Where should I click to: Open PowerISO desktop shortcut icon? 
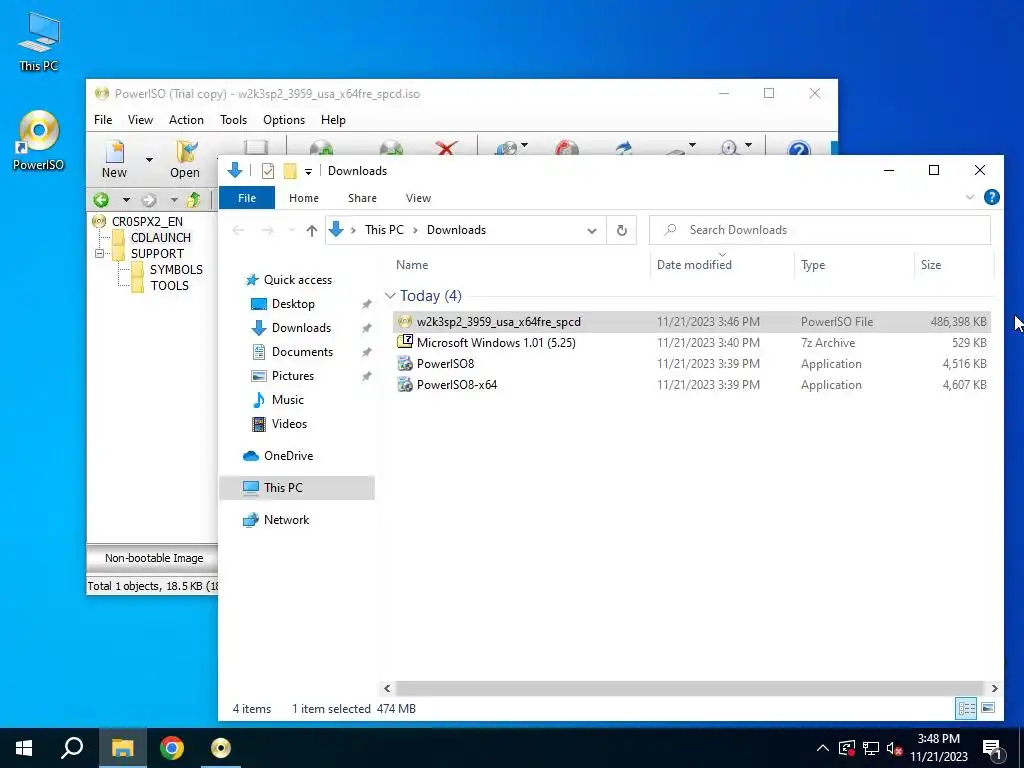click(x=39, y=140)
